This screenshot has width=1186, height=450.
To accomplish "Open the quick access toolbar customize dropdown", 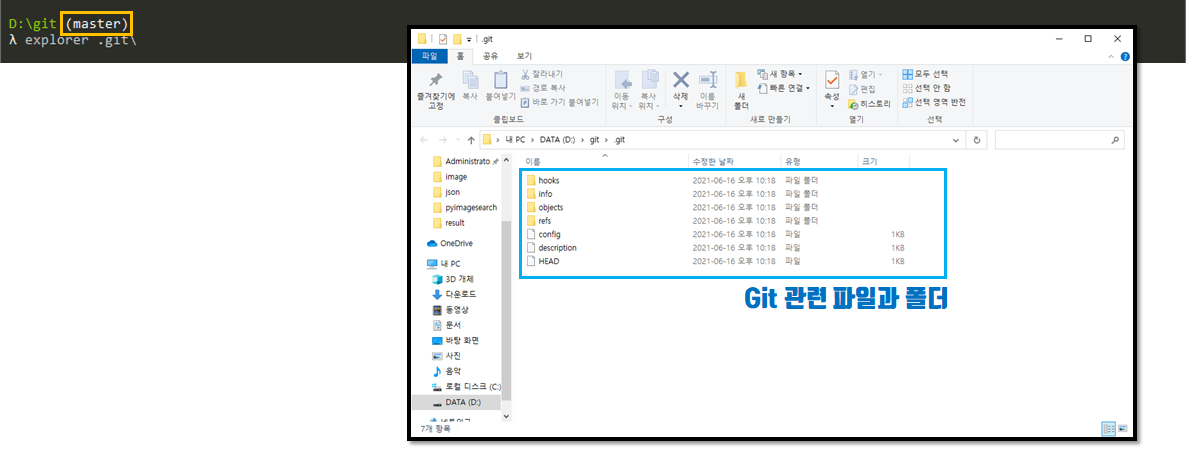I will tap(469, 39).
